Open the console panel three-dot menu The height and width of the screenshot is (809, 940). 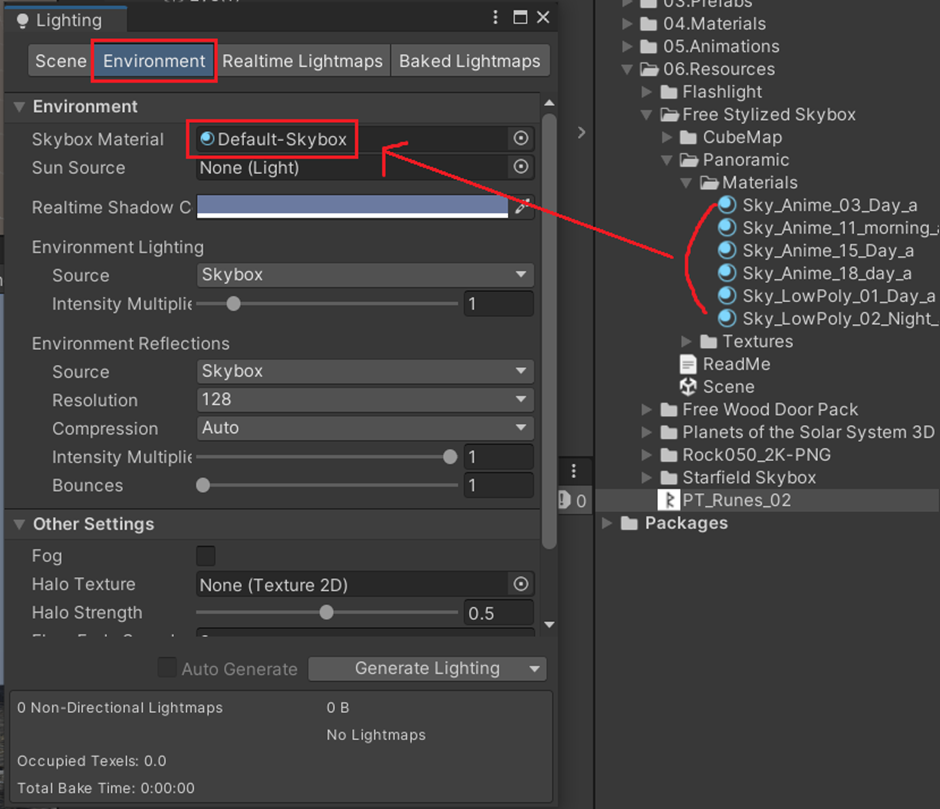pos(574,471)
